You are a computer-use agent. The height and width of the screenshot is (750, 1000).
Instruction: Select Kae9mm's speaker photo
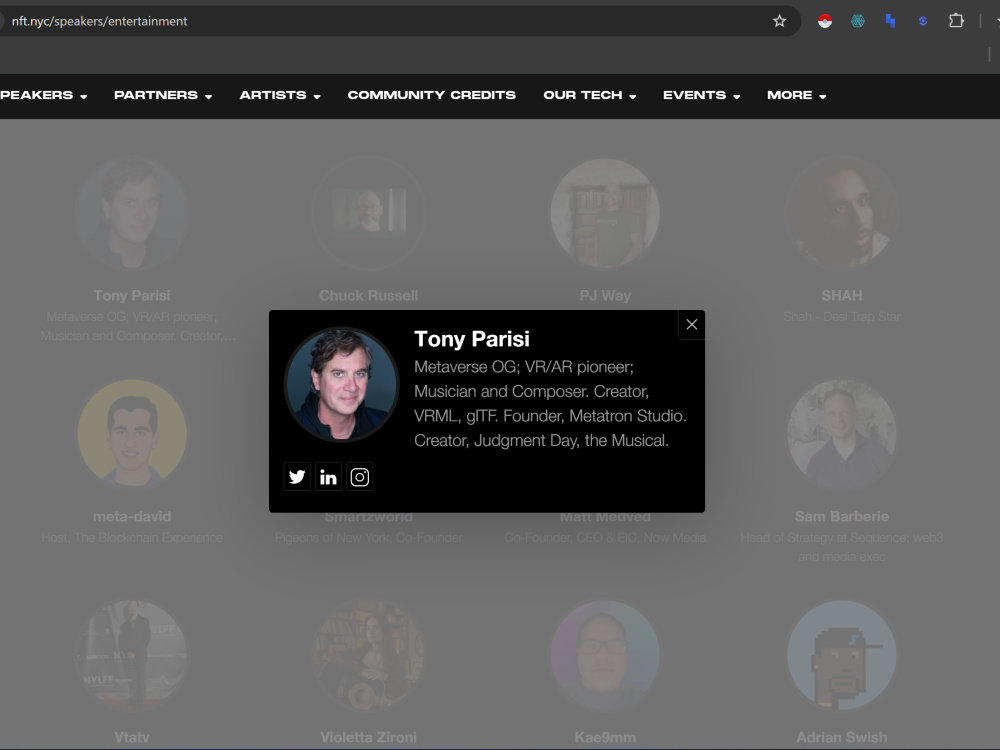click(605, 655)
